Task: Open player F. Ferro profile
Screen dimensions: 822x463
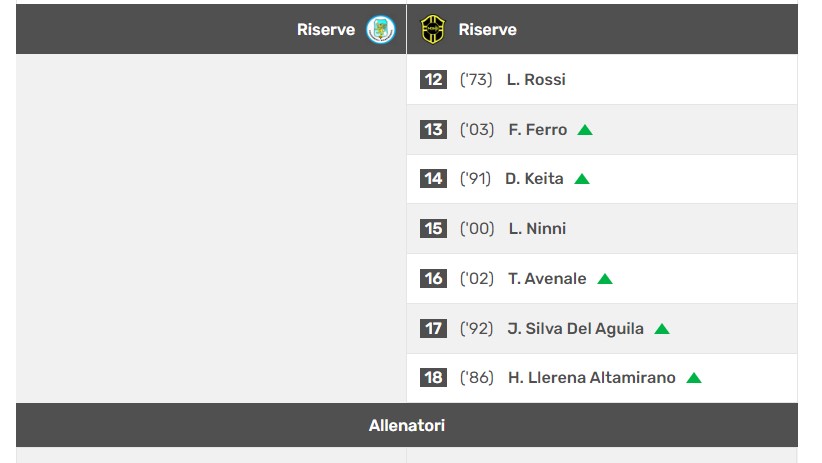Action: (x=538, y=130)
